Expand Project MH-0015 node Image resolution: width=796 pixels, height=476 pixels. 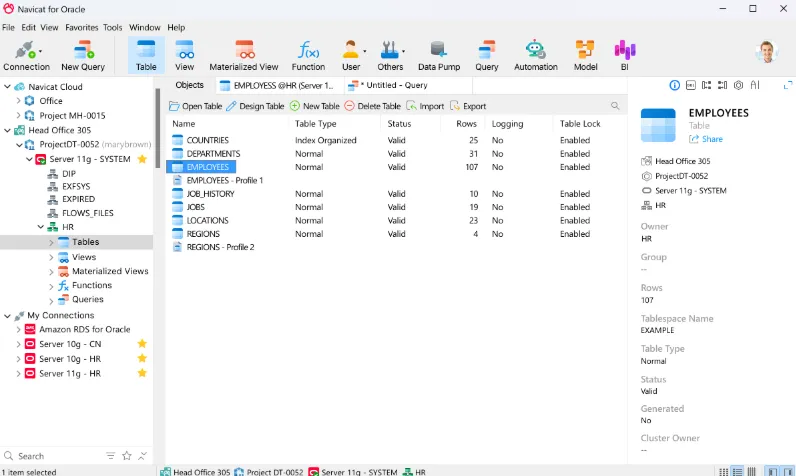18,116
